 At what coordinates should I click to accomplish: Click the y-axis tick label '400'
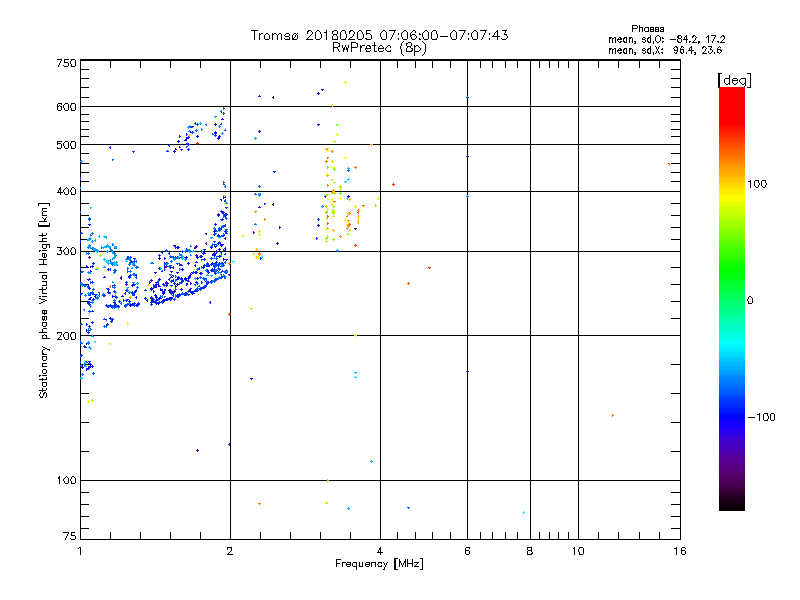pos(66,191)
